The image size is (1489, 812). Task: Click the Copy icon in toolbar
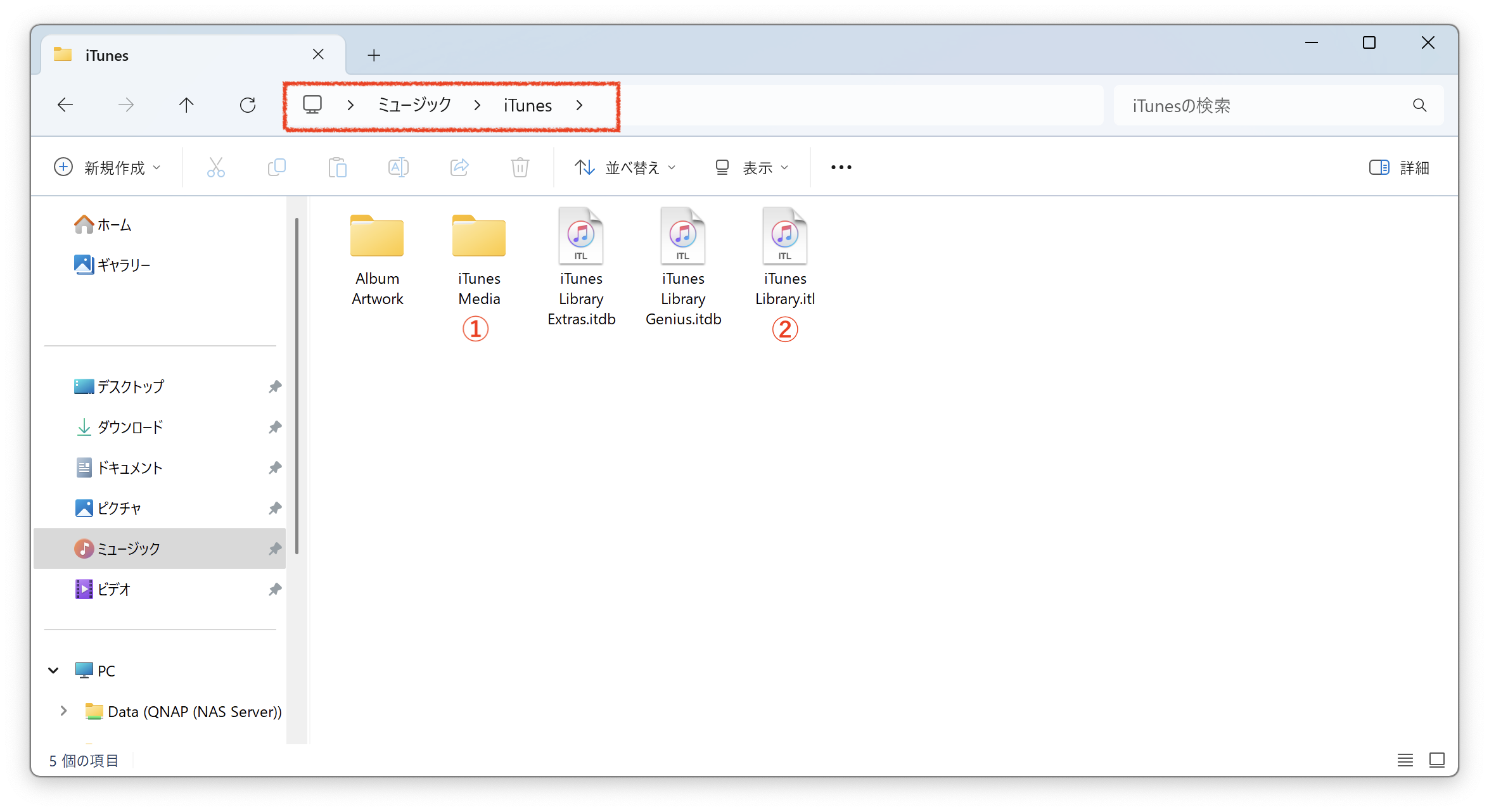(x=277, y=168)
